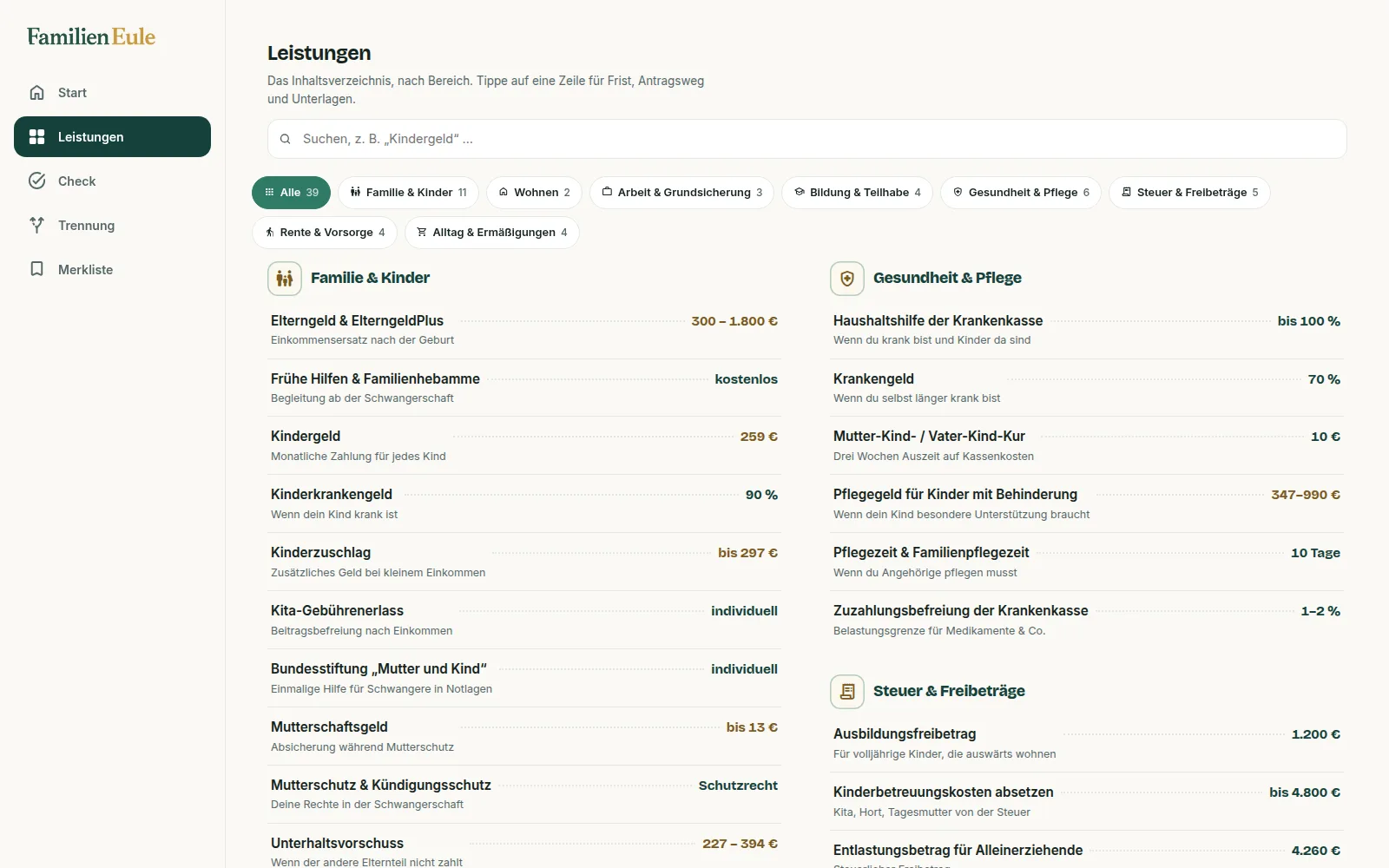
Task: Focus the Suchen search field
Action: [x=806, y=139]
